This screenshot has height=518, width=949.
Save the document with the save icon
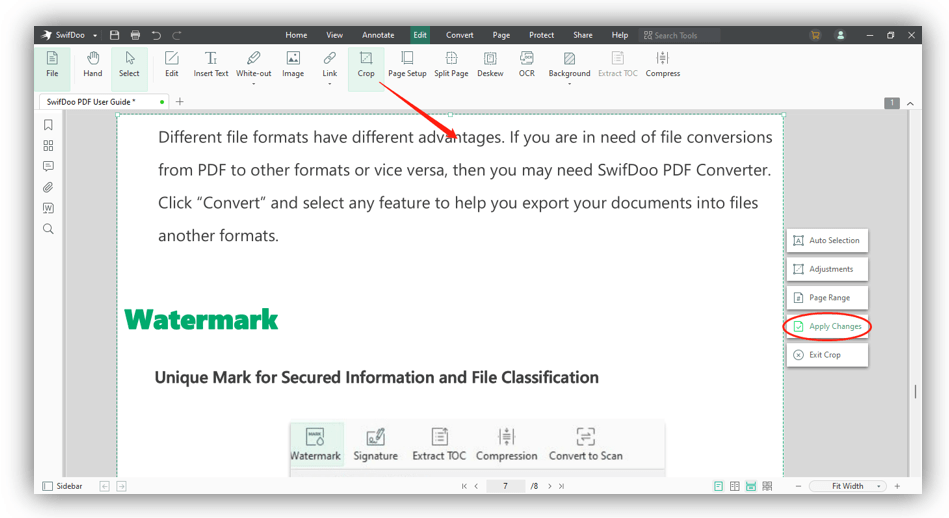[114, 35]
